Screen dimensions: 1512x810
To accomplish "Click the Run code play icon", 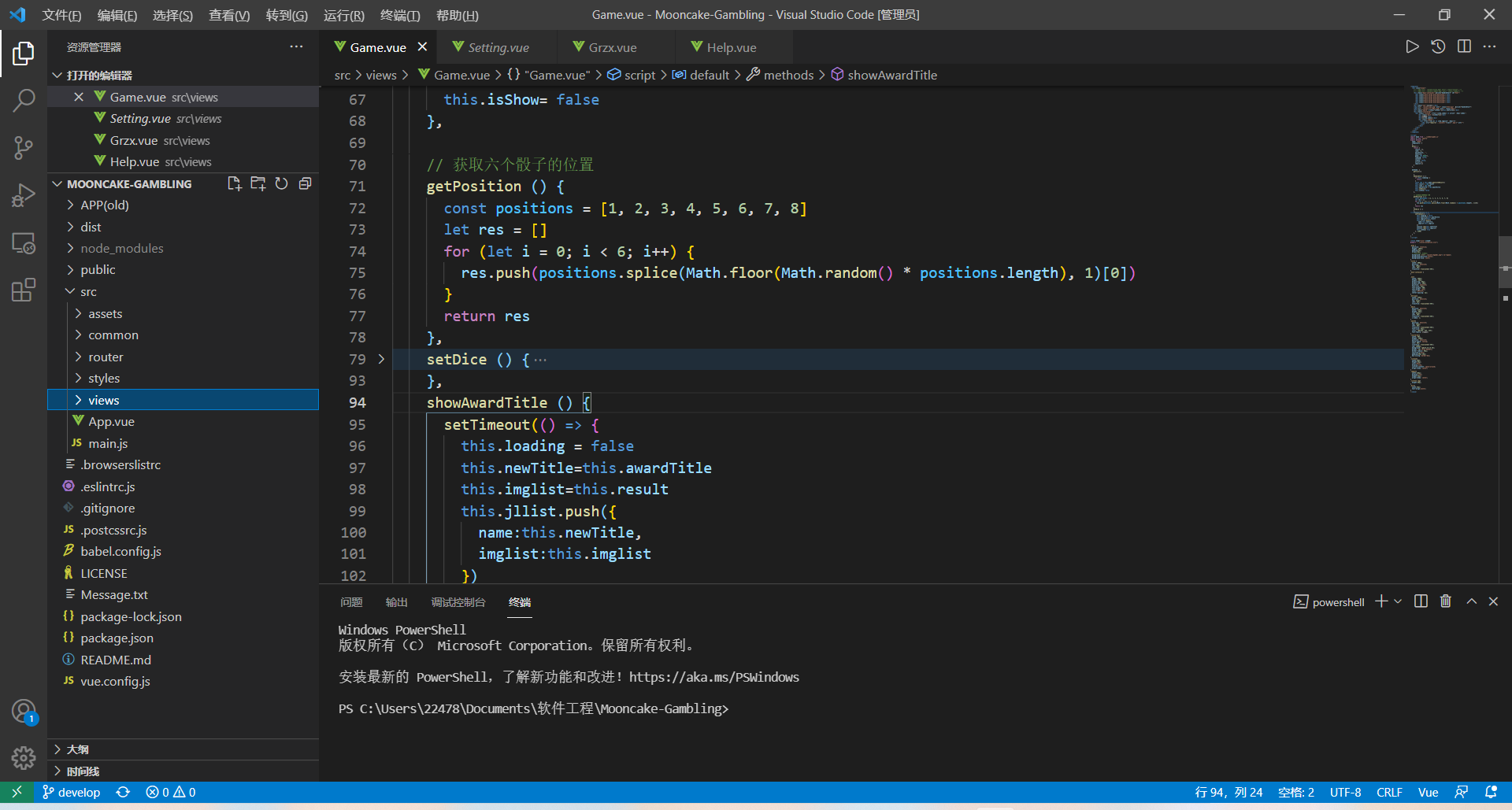I will 1412,47.
